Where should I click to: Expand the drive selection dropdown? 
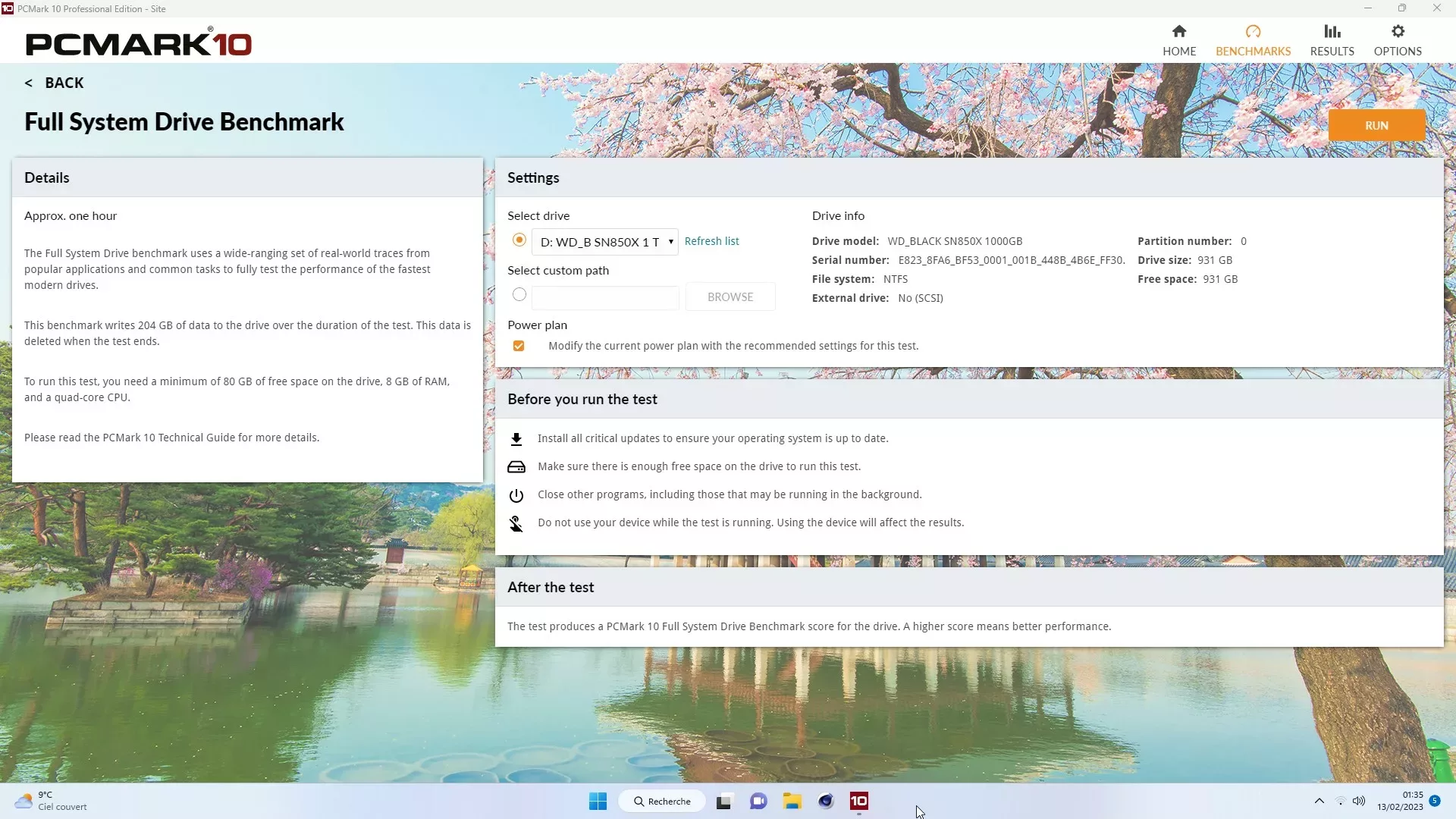point(670,242)
